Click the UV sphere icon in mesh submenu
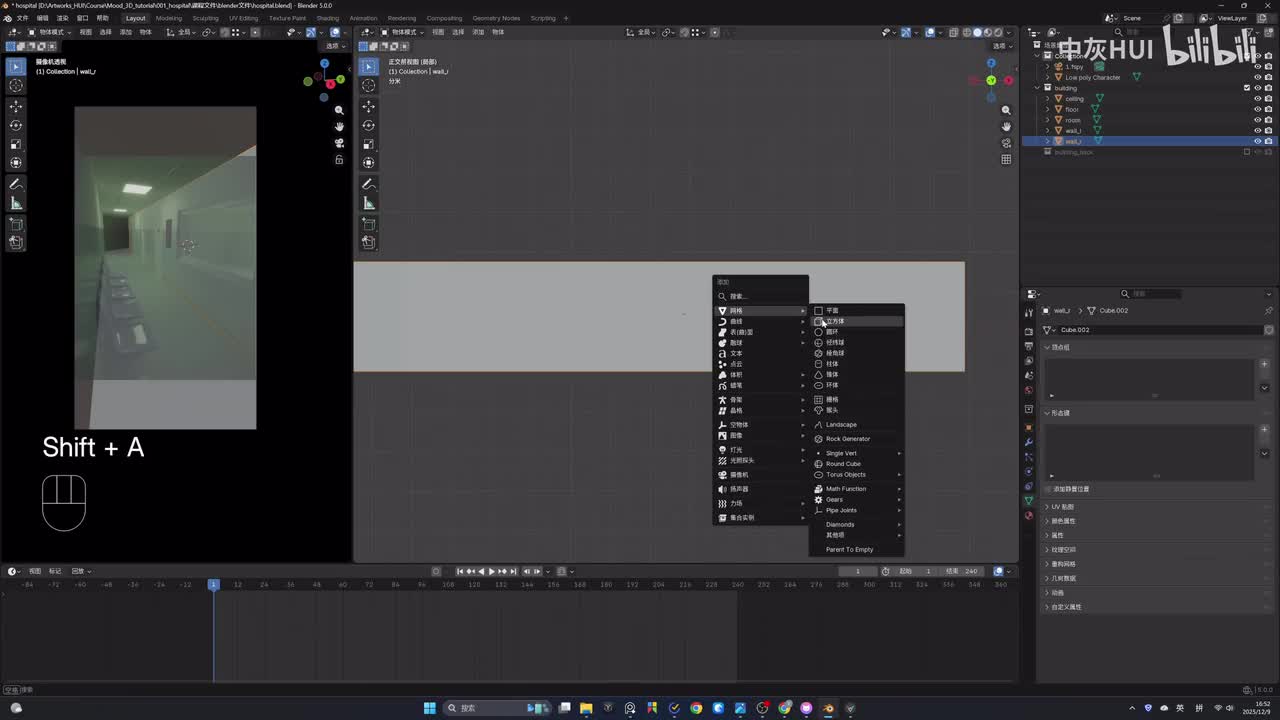Image resolution: width=1280 pixels, height=720 pixels. (x=818, y=342)
